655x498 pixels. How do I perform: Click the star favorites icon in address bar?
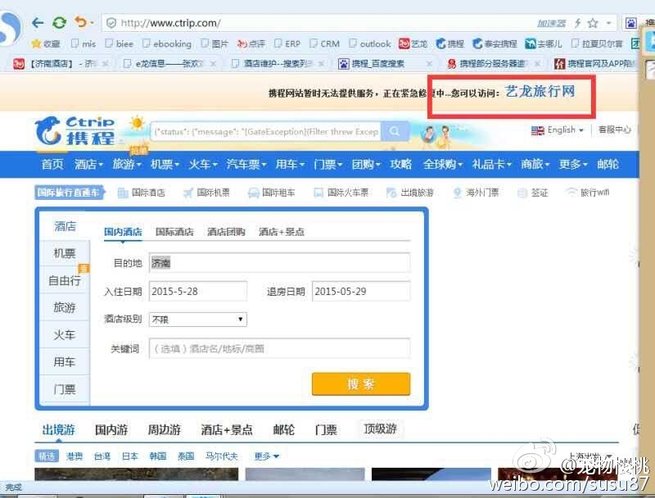[592, 22]
